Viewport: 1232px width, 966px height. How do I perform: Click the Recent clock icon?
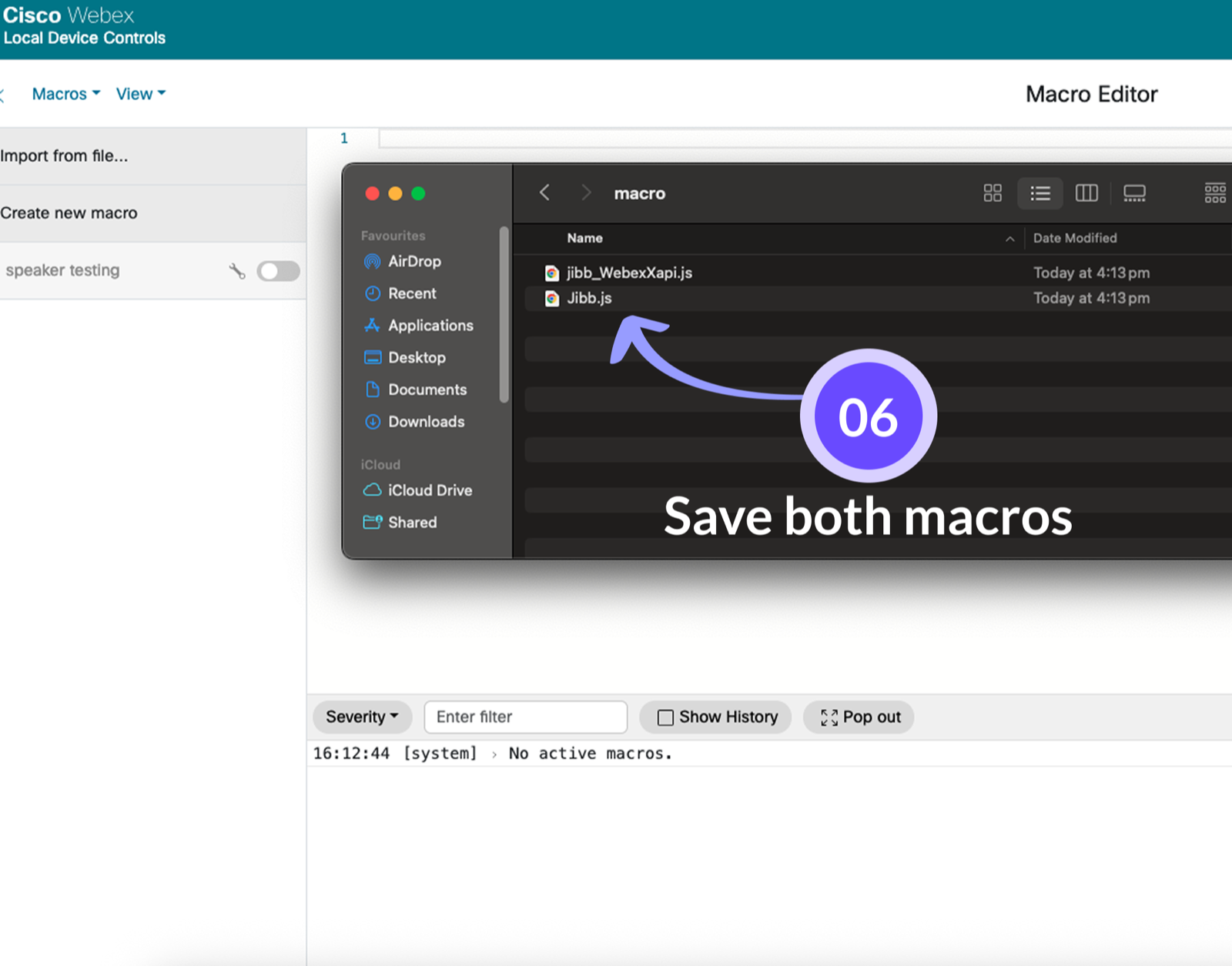point(372,293)
